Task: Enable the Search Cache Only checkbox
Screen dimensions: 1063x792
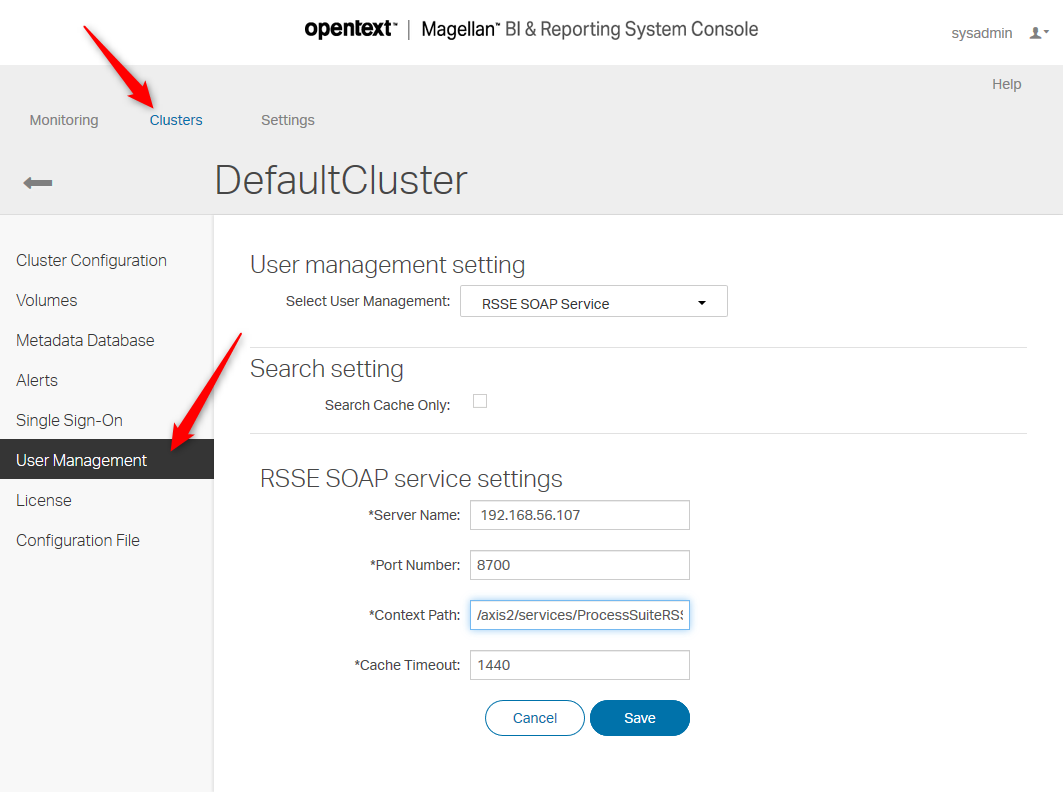Action: click(x=480, y=401)
